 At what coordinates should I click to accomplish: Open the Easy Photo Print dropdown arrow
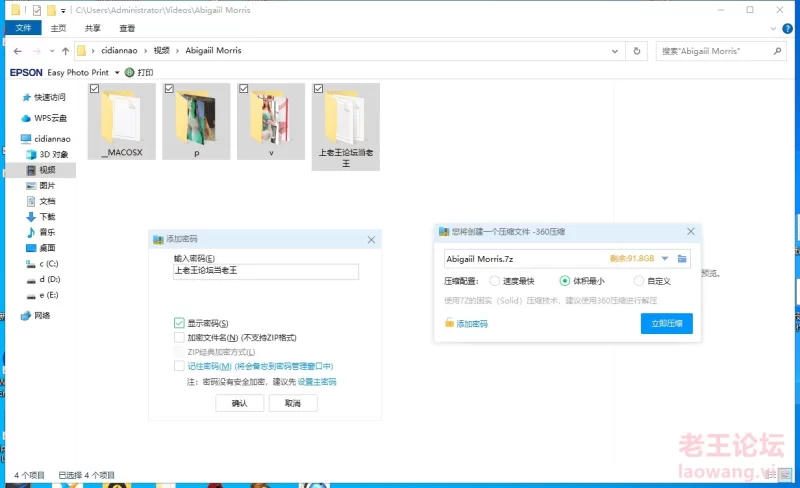coord(117,73)
